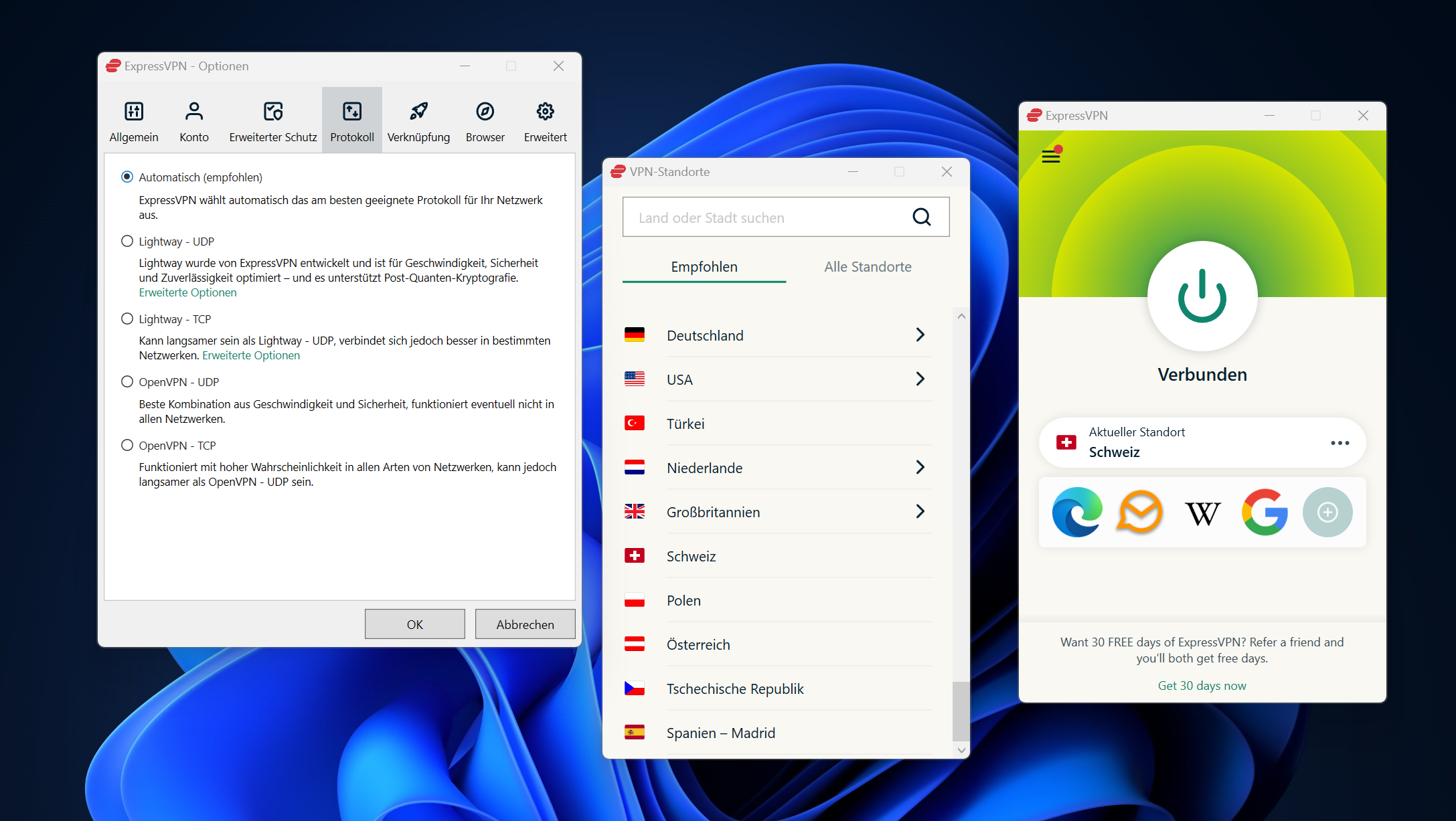This screenshot has height=821, width=1456.
Task: Close the VPN-Standorte window
Action: [x=947, y=172]
